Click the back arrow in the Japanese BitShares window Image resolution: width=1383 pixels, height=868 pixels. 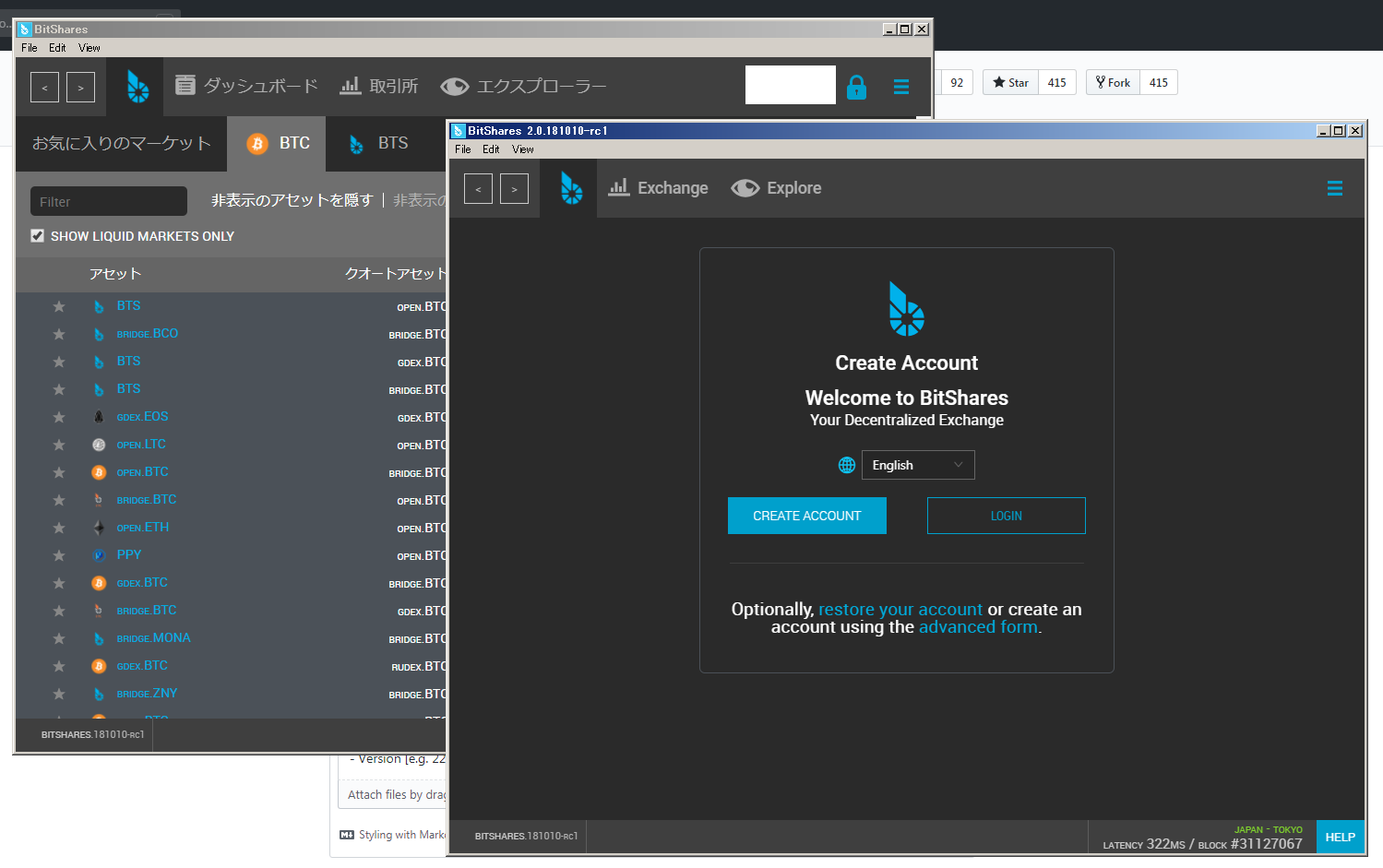click(44, 87)
